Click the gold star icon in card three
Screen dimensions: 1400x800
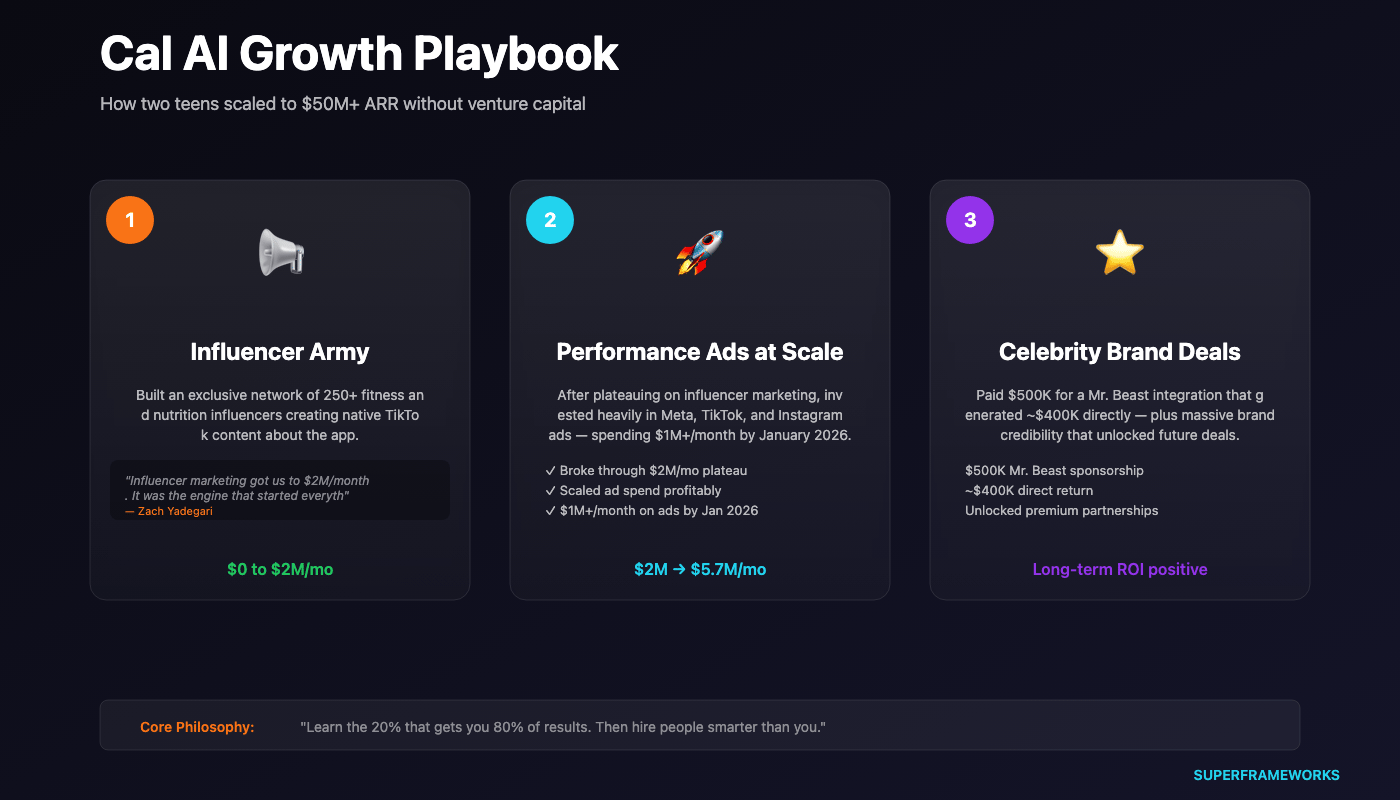[1119, 252]
